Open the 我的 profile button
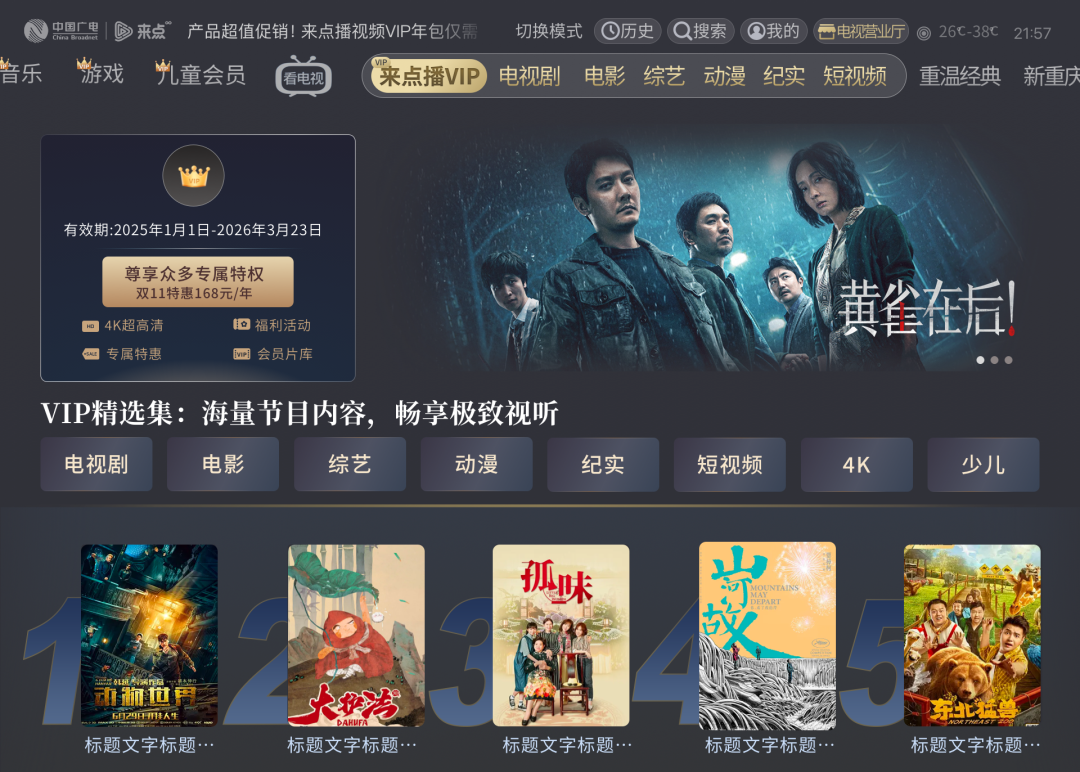The width and height of the screenshot is (1080, 772). pyautogui.click(x=773, y=31)
